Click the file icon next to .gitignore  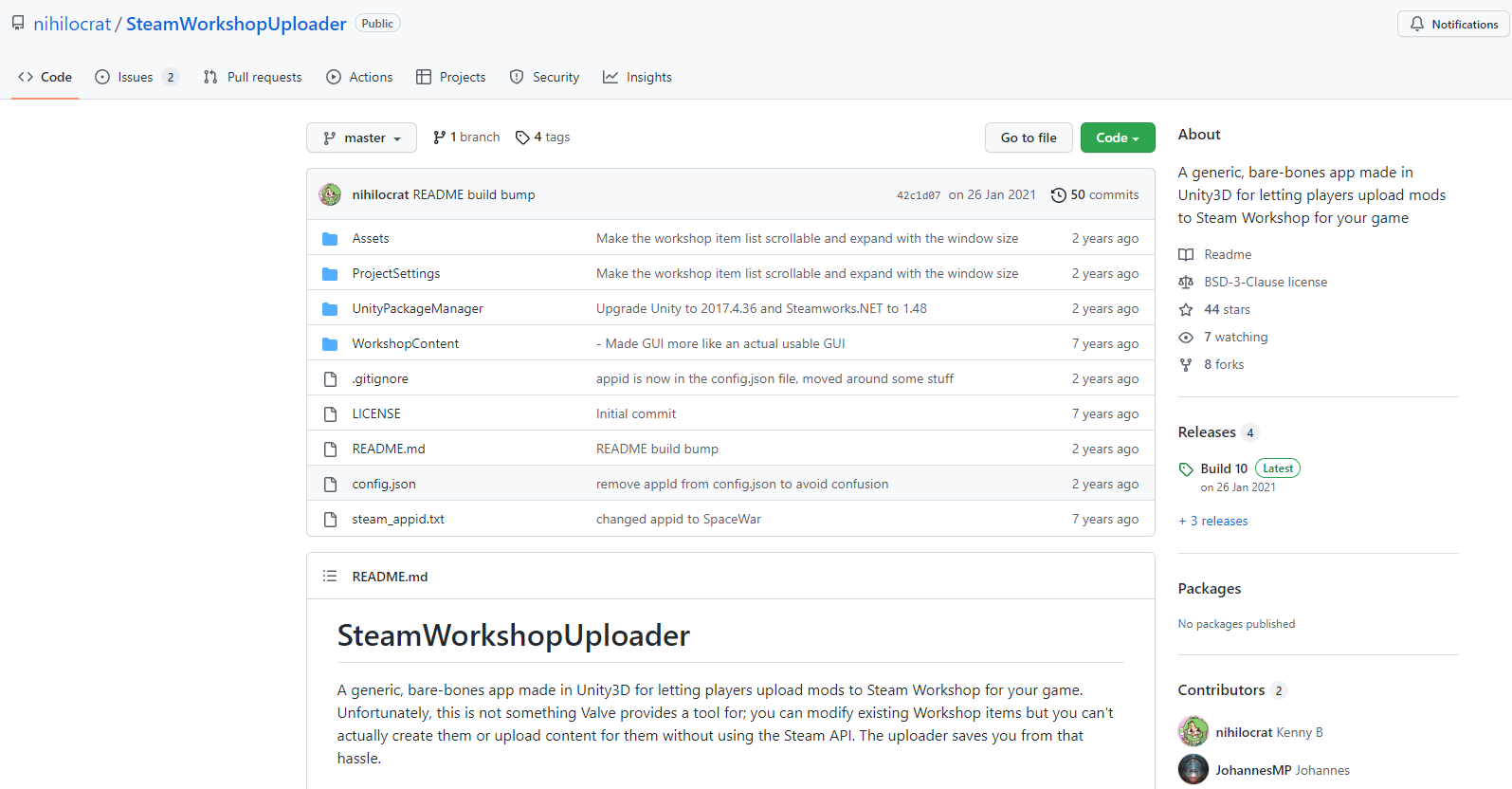click(x=330, y=379)
